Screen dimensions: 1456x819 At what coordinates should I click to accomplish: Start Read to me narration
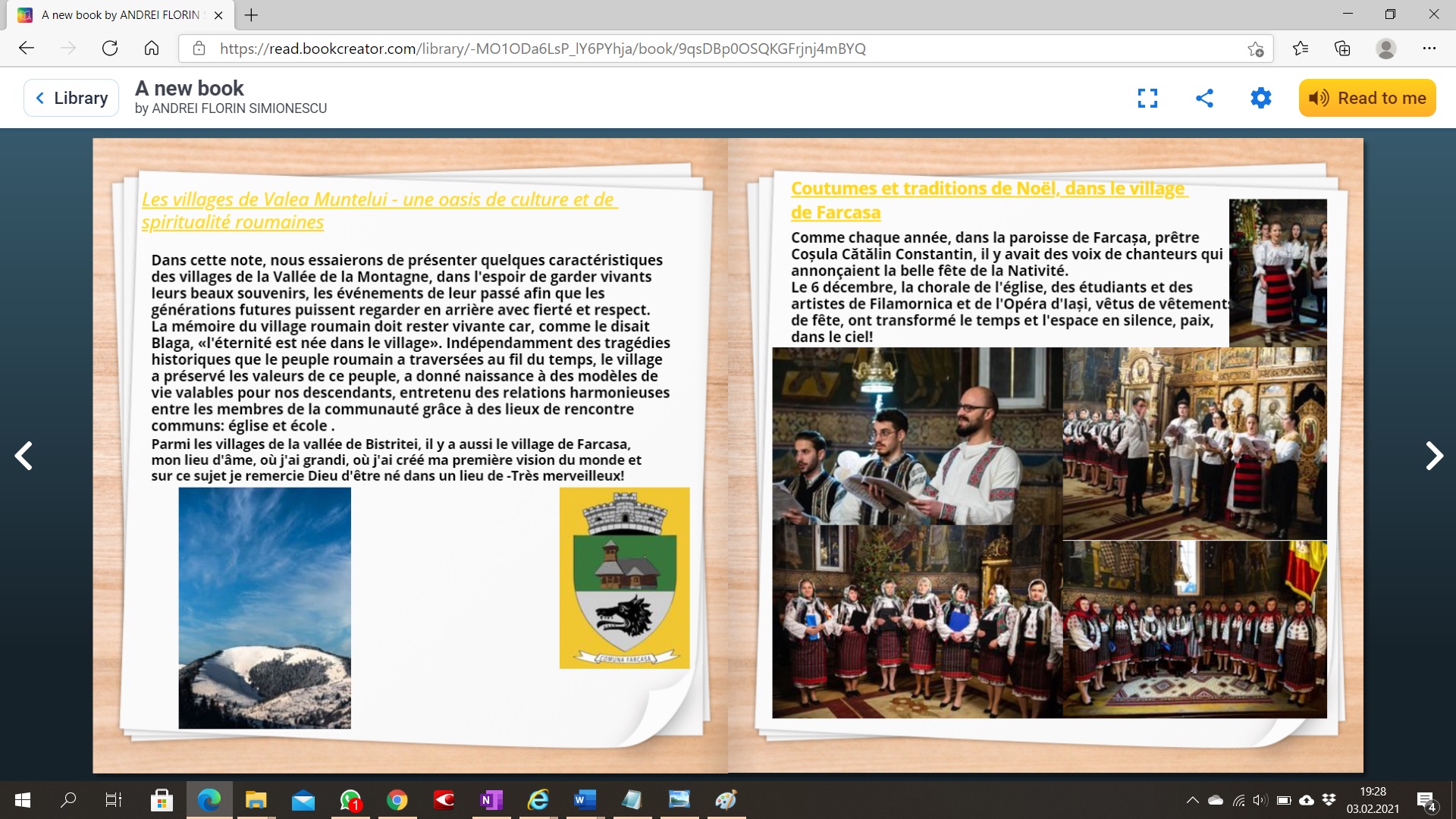(1367, 98)
